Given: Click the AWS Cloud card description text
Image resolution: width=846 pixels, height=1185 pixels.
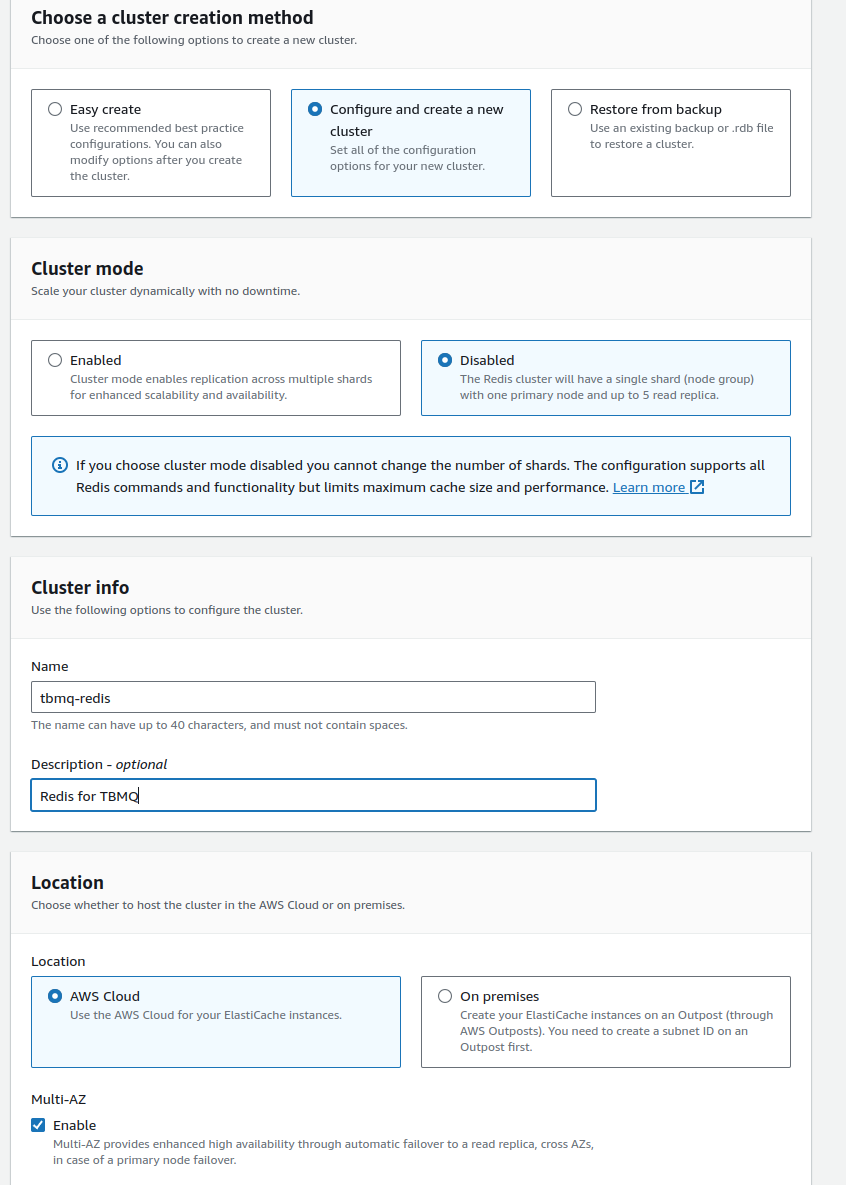Looking at the screenshot, I should [205, 1015].
